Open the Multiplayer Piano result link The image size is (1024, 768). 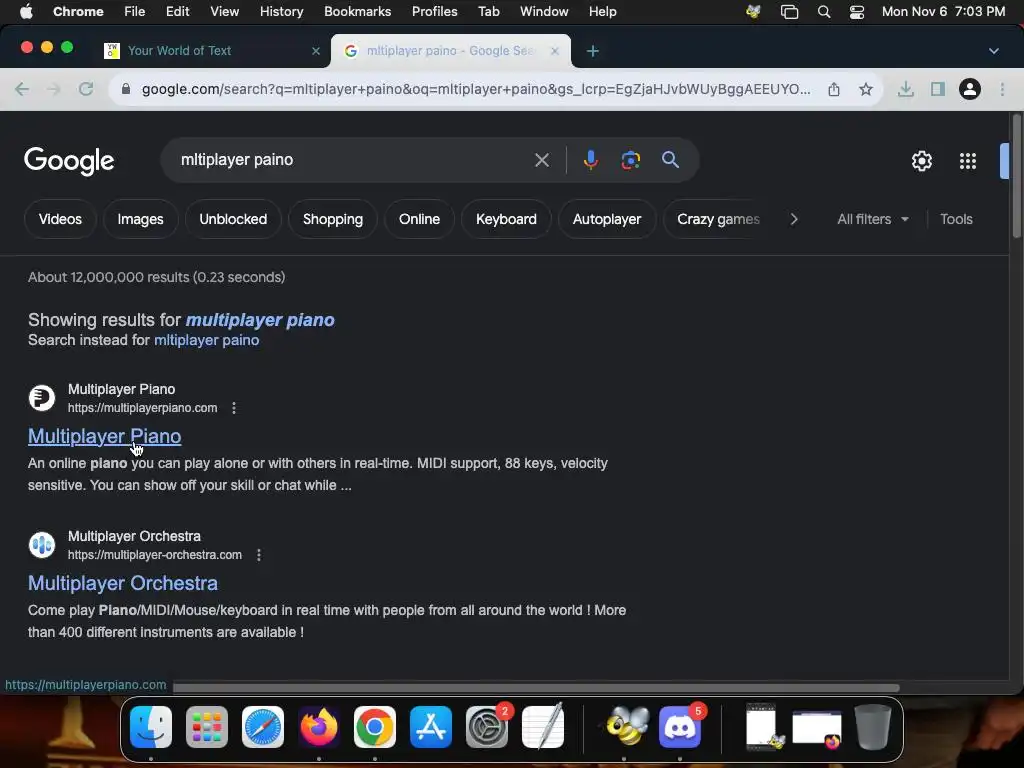coord(104,436)
